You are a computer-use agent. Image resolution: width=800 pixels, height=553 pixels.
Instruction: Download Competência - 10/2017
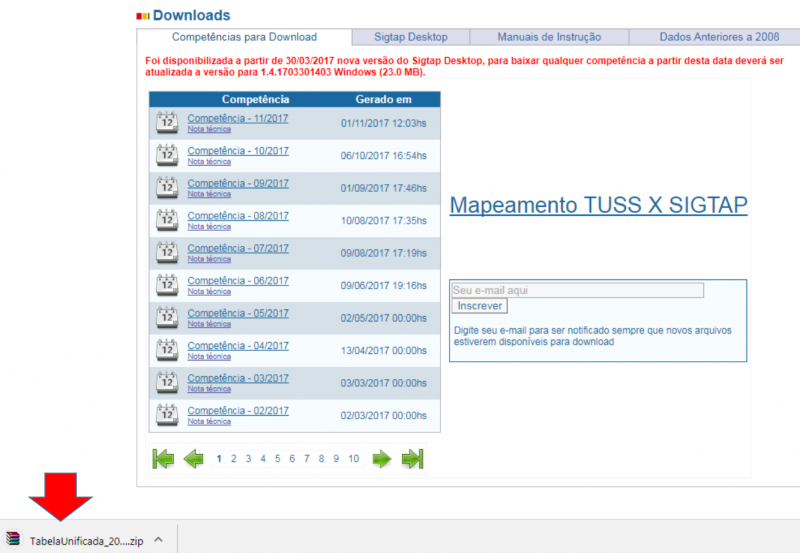(238, 151)
